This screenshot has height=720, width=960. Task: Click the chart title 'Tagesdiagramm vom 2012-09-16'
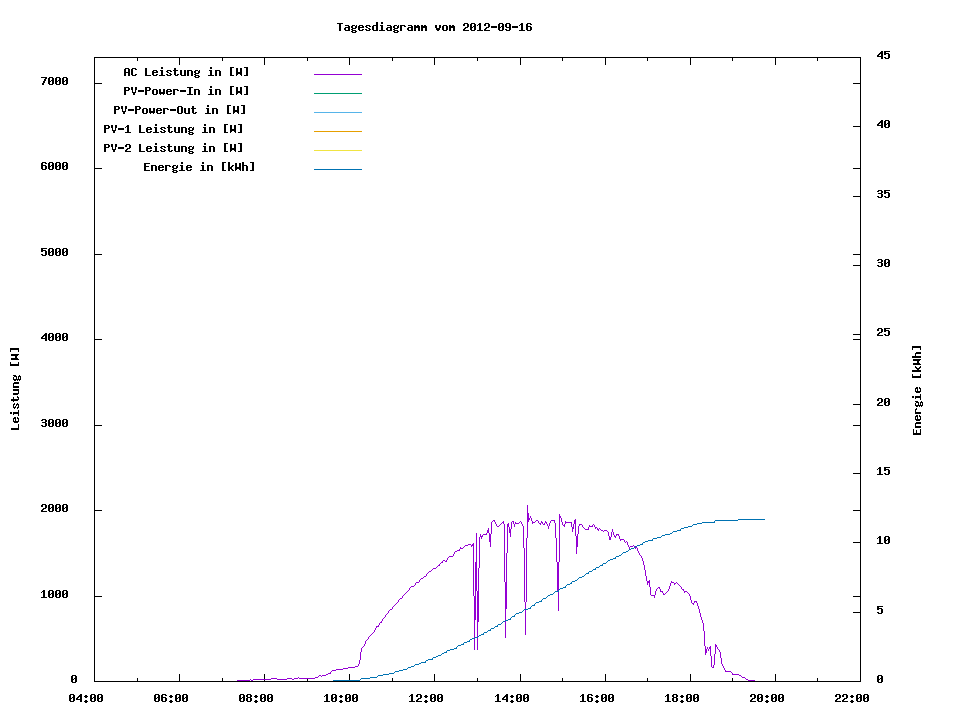click(434, 27)
